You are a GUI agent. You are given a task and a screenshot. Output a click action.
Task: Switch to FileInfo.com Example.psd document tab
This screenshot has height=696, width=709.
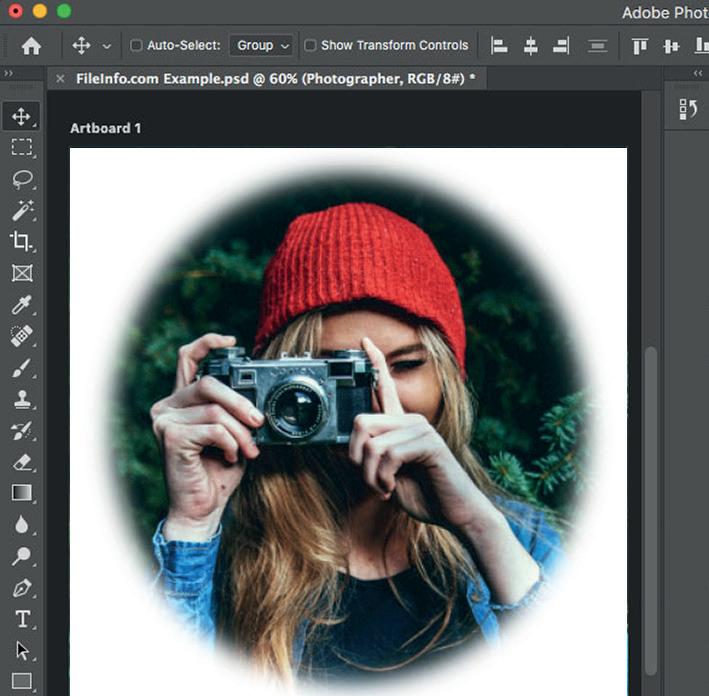click(x=270, y=78)
